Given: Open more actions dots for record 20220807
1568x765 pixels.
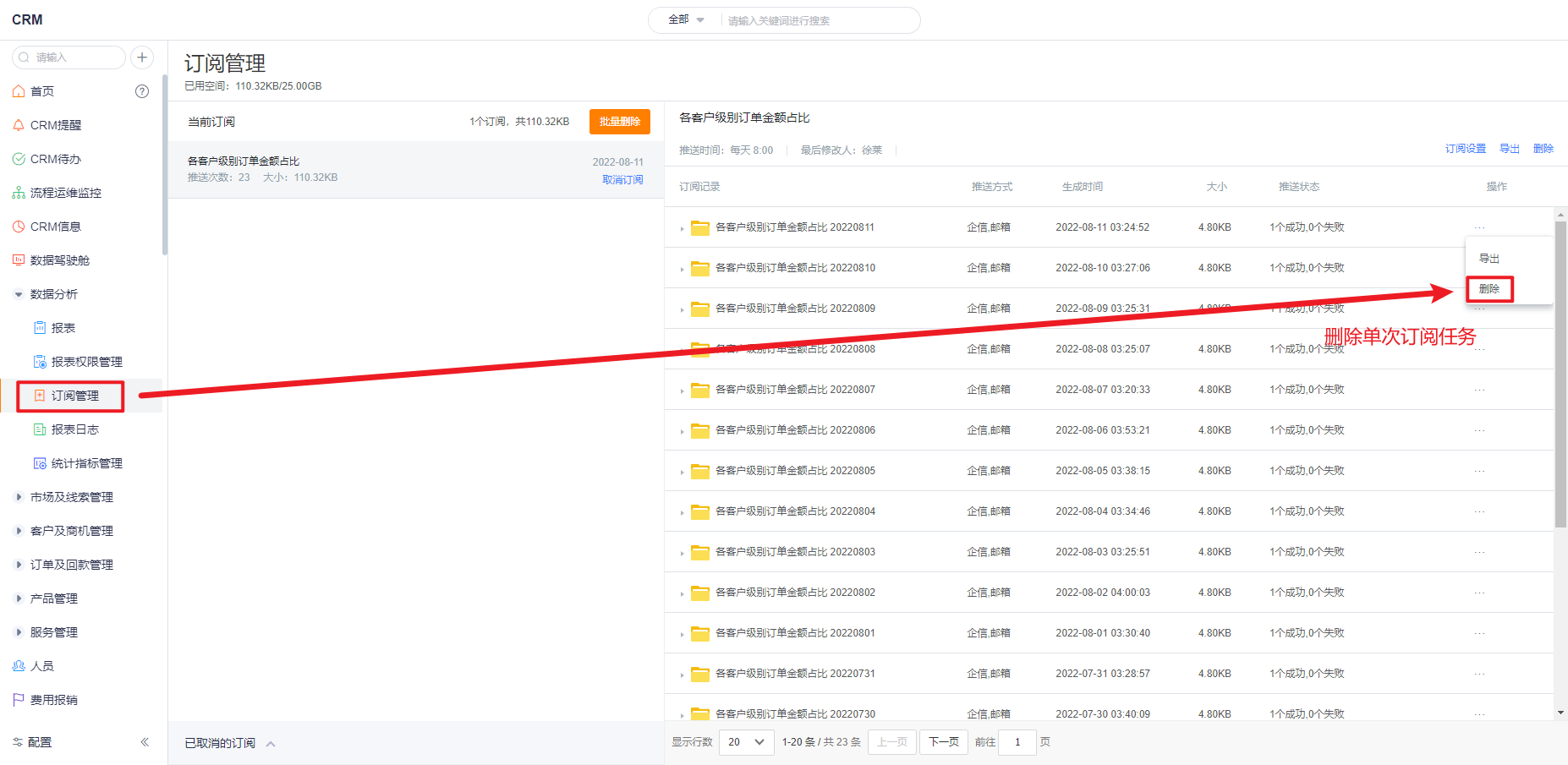Looking at the screenshot, I should (1479, 390).
